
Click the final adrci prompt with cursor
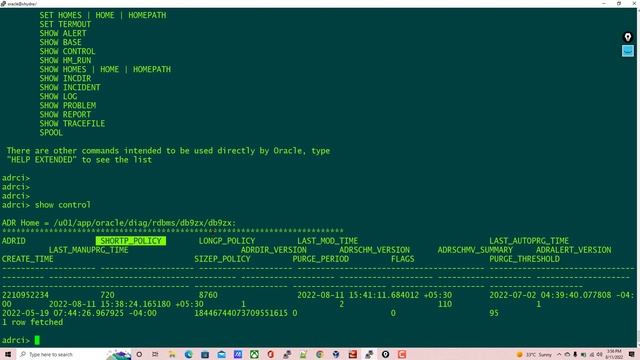[x=20, y=340]
